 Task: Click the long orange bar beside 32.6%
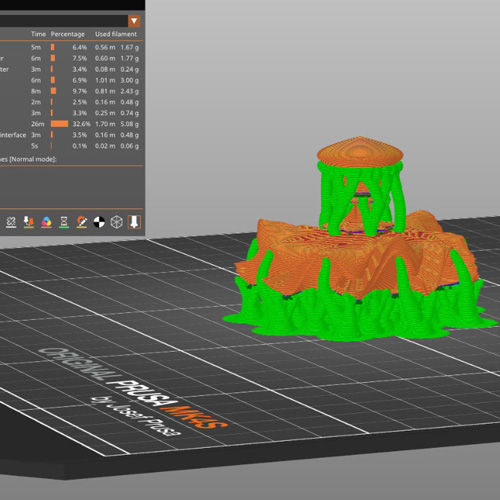click(x=59, y=124)
